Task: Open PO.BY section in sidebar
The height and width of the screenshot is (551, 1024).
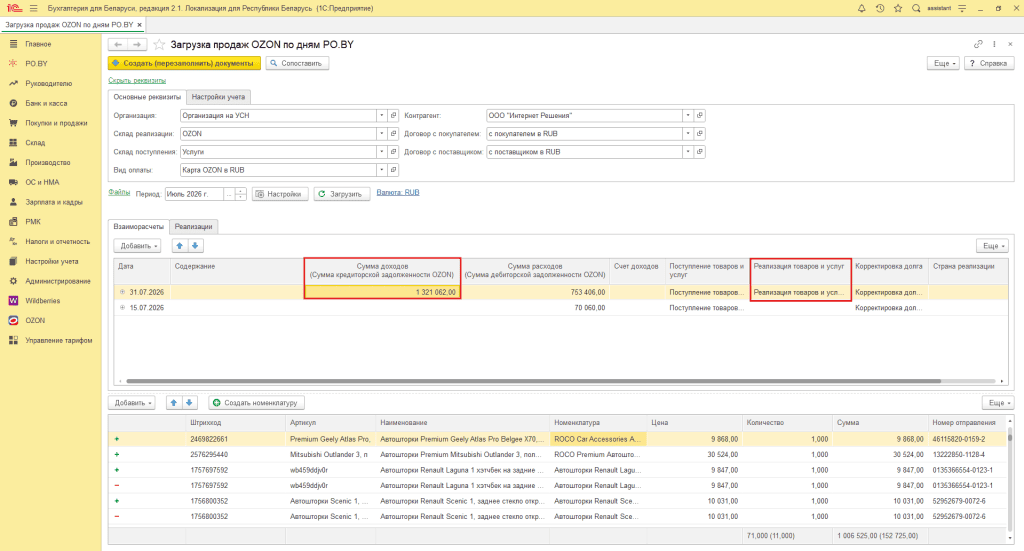Action: [37, 63]
